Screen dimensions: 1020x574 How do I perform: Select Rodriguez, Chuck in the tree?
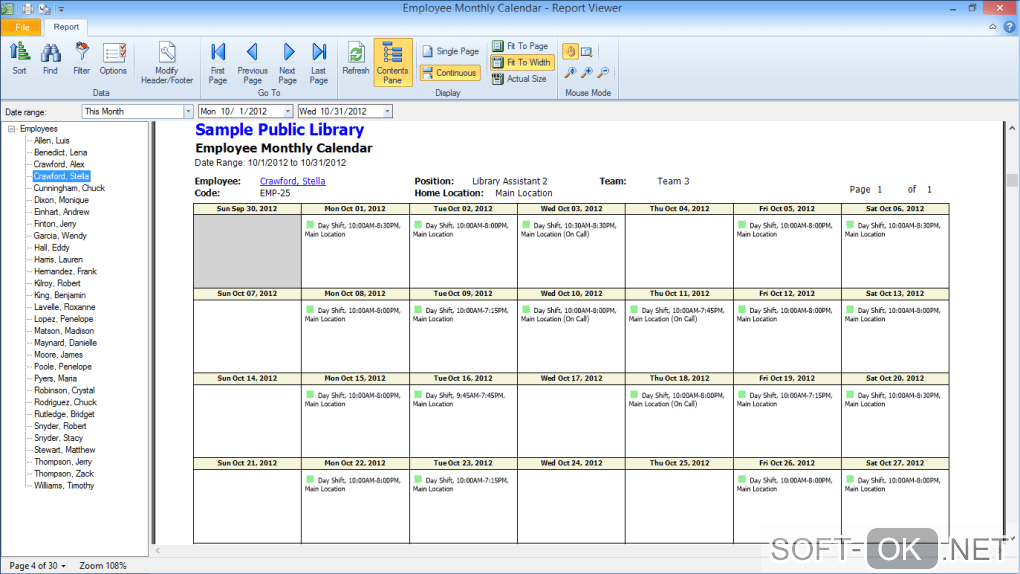point(65,402)
